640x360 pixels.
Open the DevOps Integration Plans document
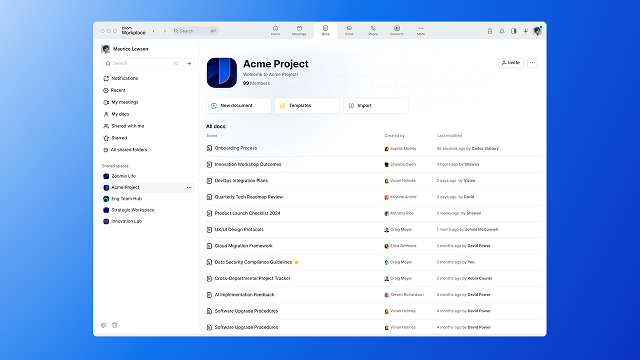click(241, 181)
